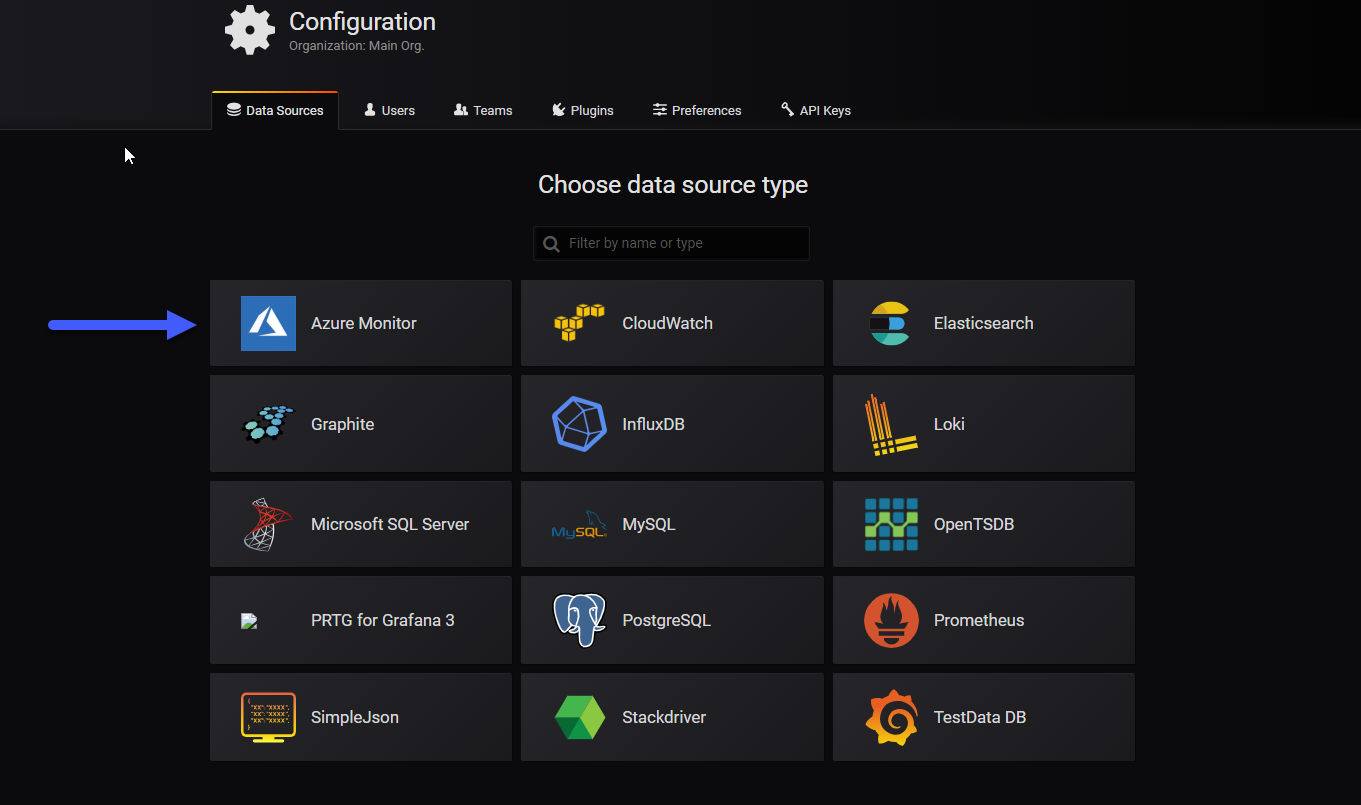Click the InfluxDB polyhedron icon

(580, 424)
